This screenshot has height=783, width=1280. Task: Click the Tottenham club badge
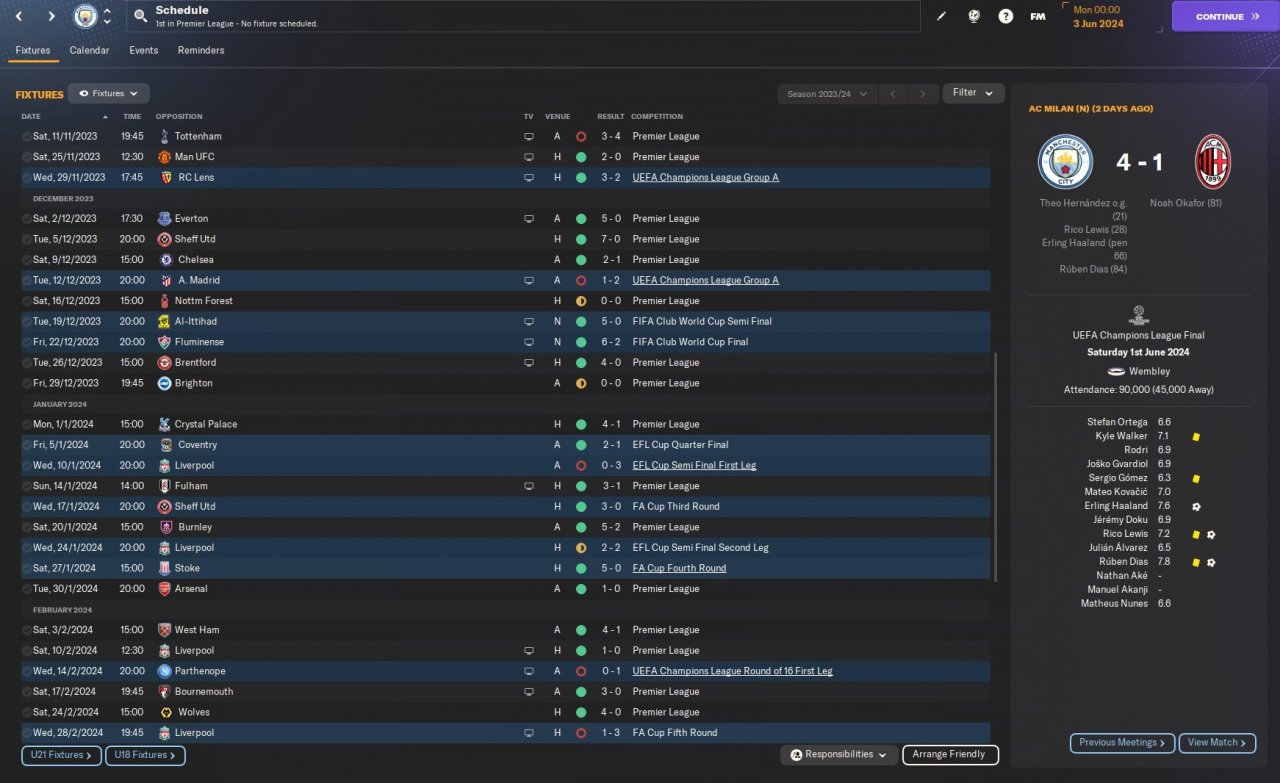164,136
